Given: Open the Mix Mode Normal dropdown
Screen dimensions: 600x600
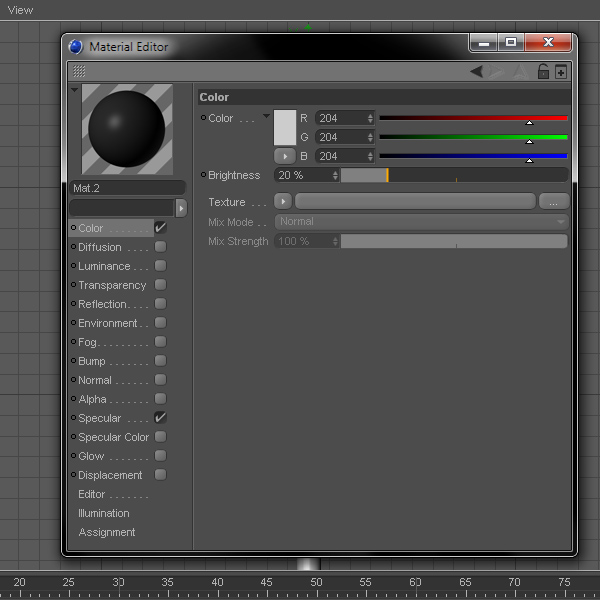Looking at the screenshot, I should coord(422,222).
